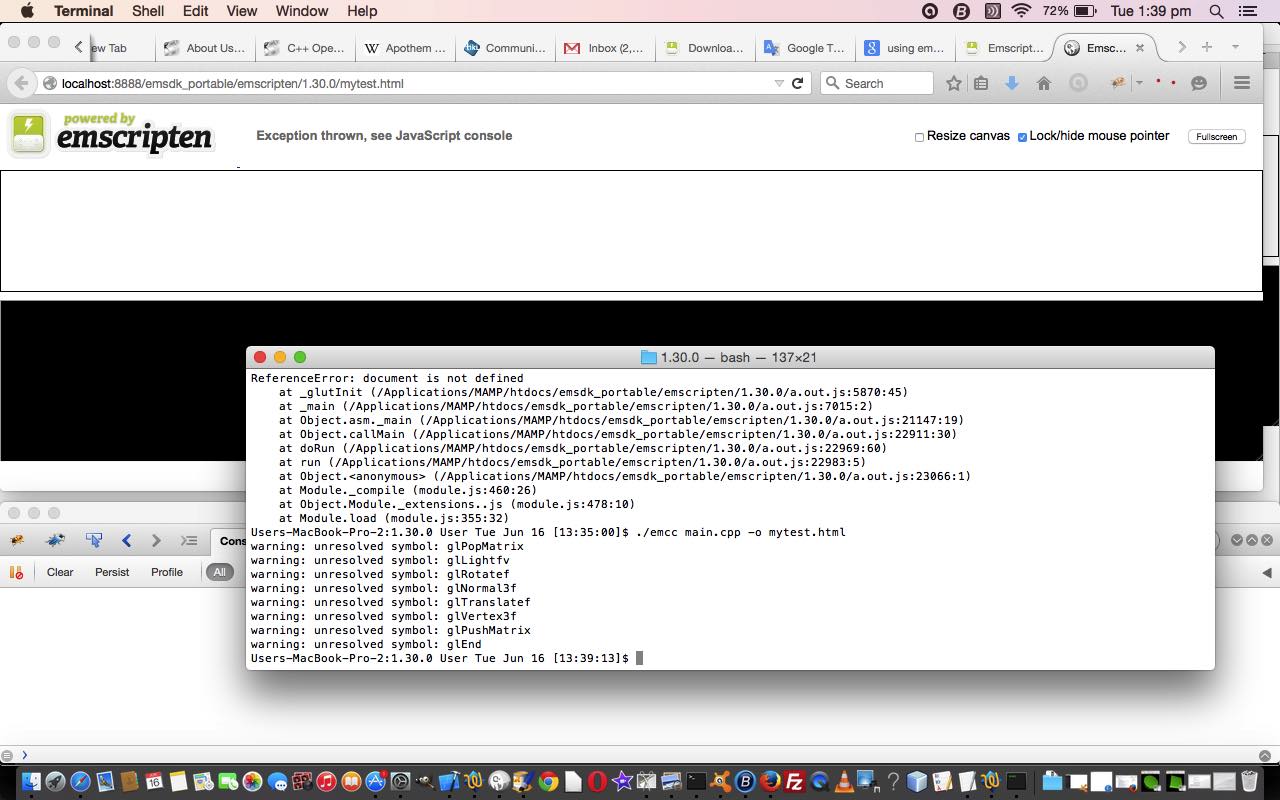Open VLC cone icon in the Dock
1280x800 pixels.
click(844, 782)
